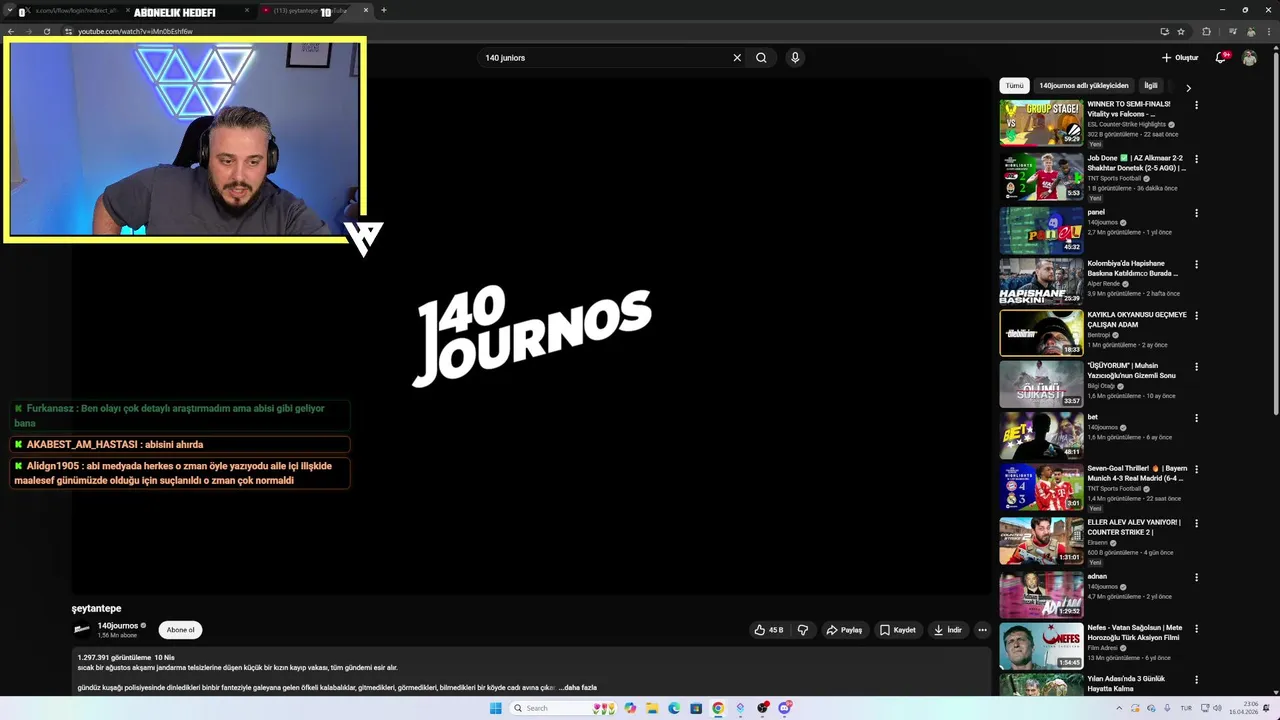This screenshot has width=1280, height=720.
Task: Open the adnan video thumbnail
Action: [1041, 594]
